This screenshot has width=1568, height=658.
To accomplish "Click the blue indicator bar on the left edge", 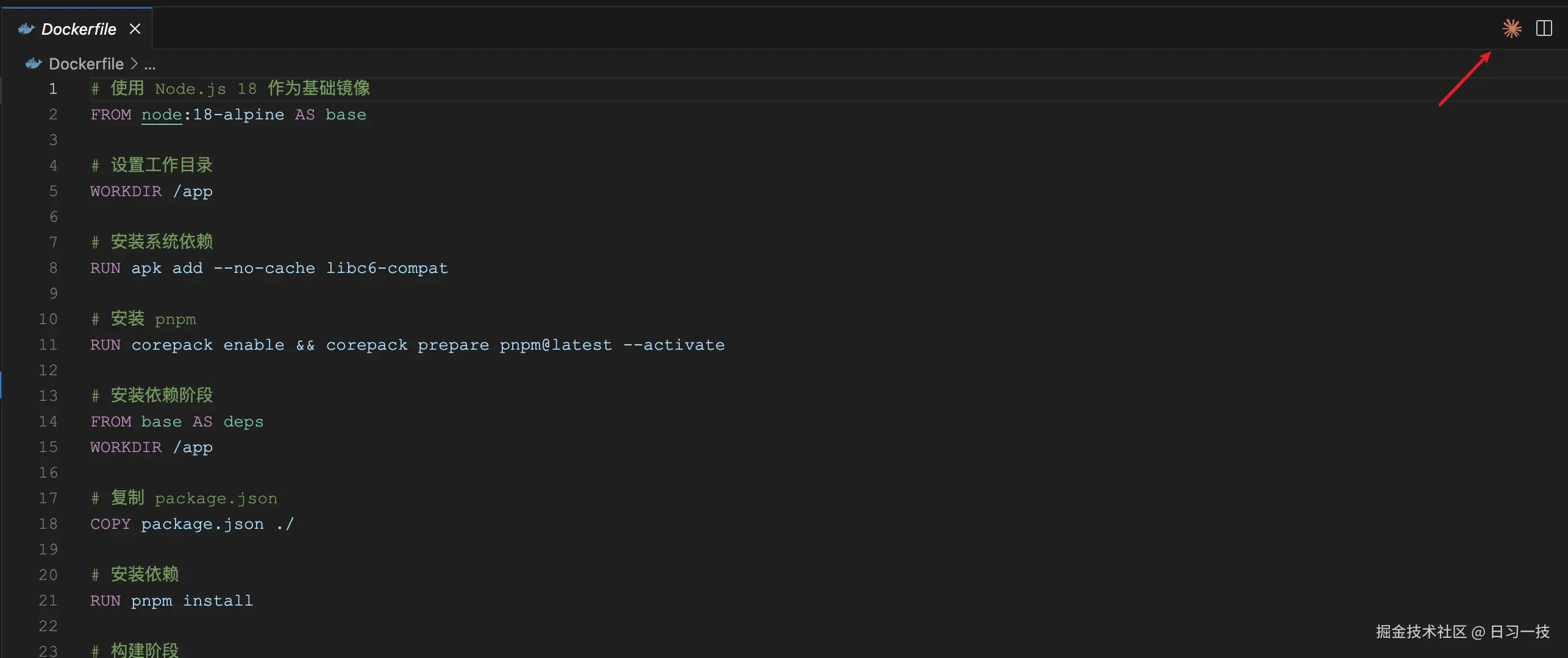I will (2, 384).
